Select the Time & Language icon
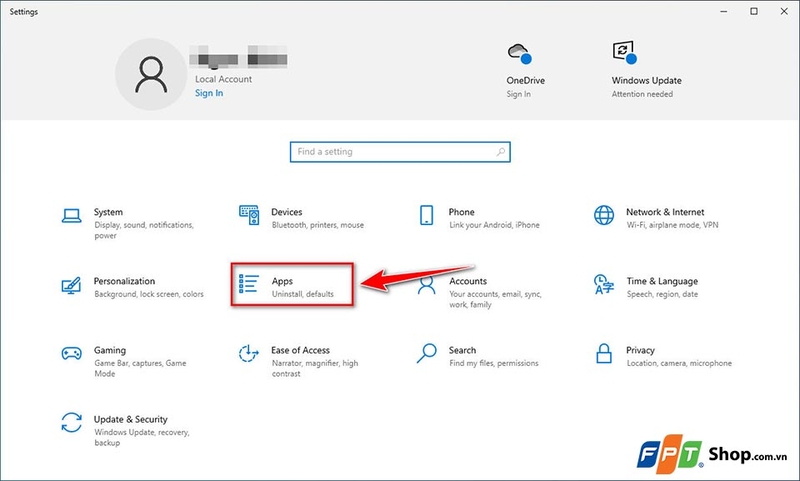 pyautogui.click(x=604, y=285)
